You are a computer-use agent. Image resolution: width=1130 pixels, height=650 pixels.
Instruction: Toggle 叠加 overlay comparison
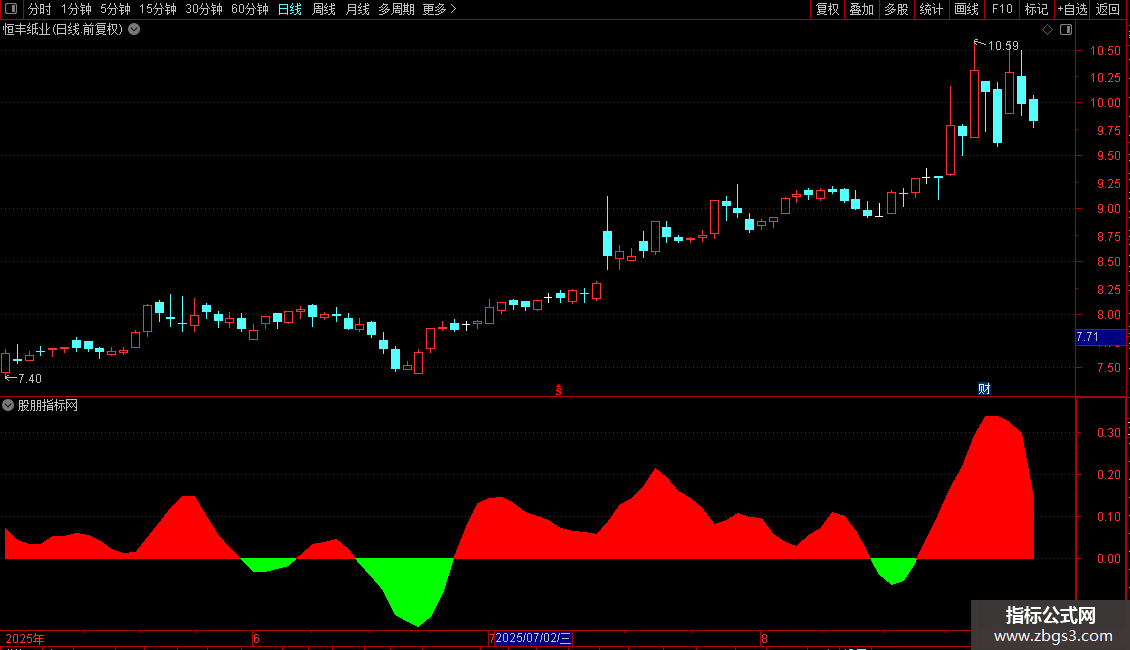(x=861, y=9)
